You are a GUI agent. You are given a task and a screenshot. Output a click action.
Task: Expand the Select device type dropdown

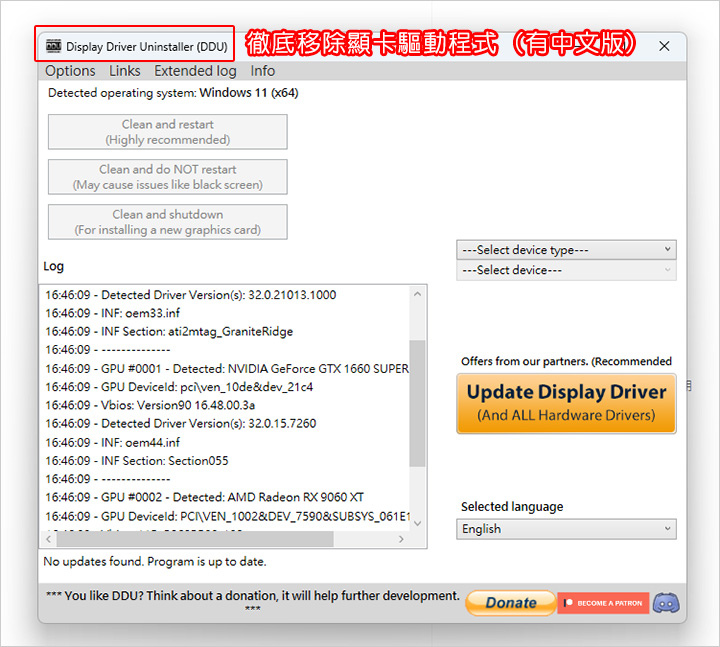point(566,250)
